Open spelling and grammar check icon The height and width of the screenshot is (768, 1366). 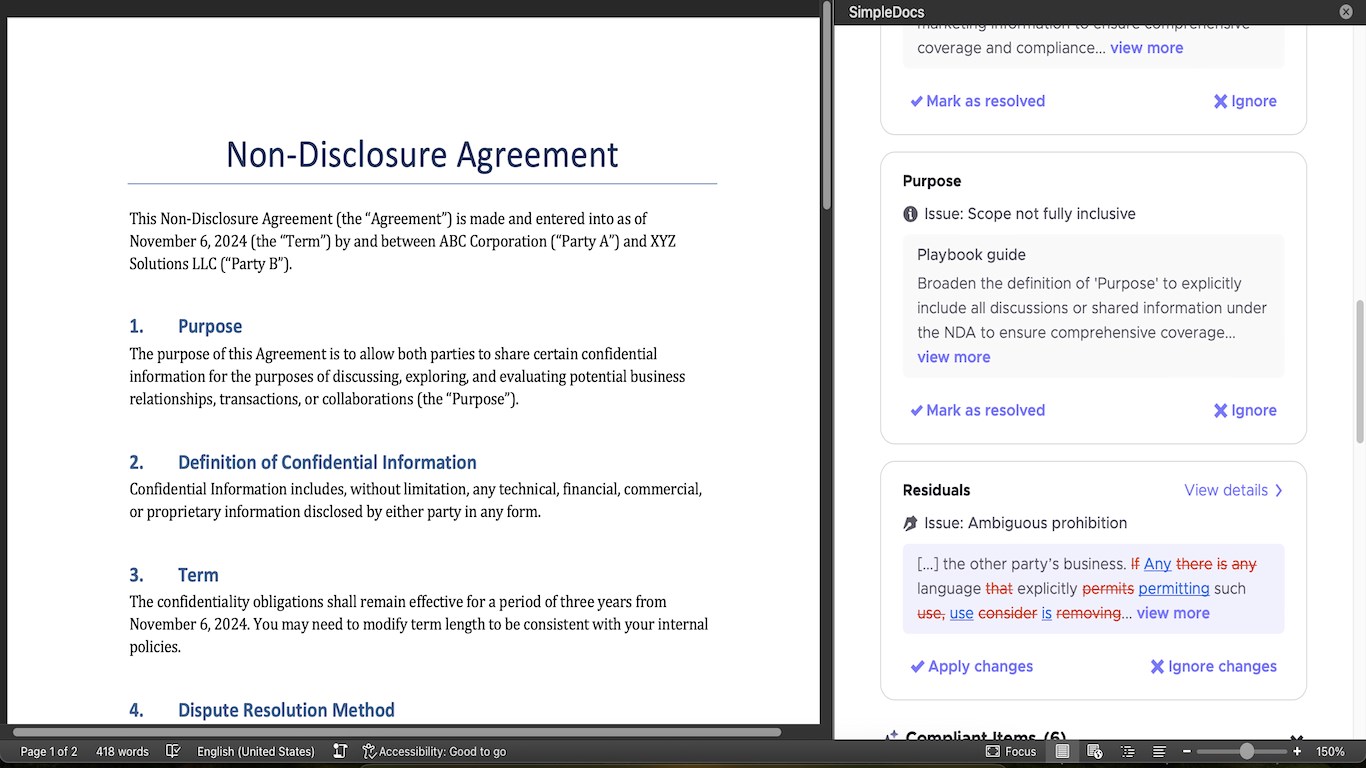(173, 751)
